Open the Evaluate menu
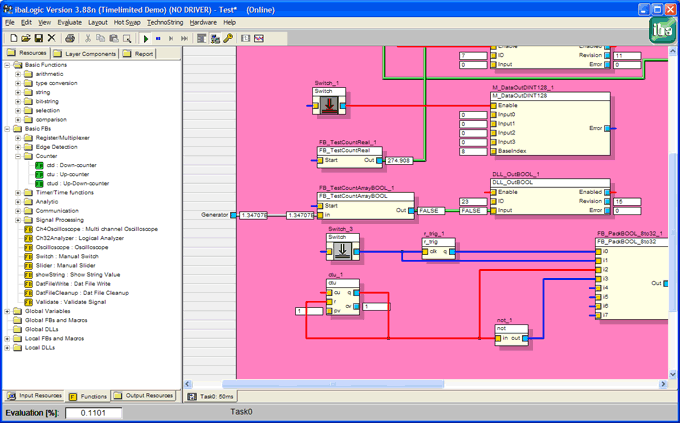Viewport: 680px width, 423px height. (69, 23)
